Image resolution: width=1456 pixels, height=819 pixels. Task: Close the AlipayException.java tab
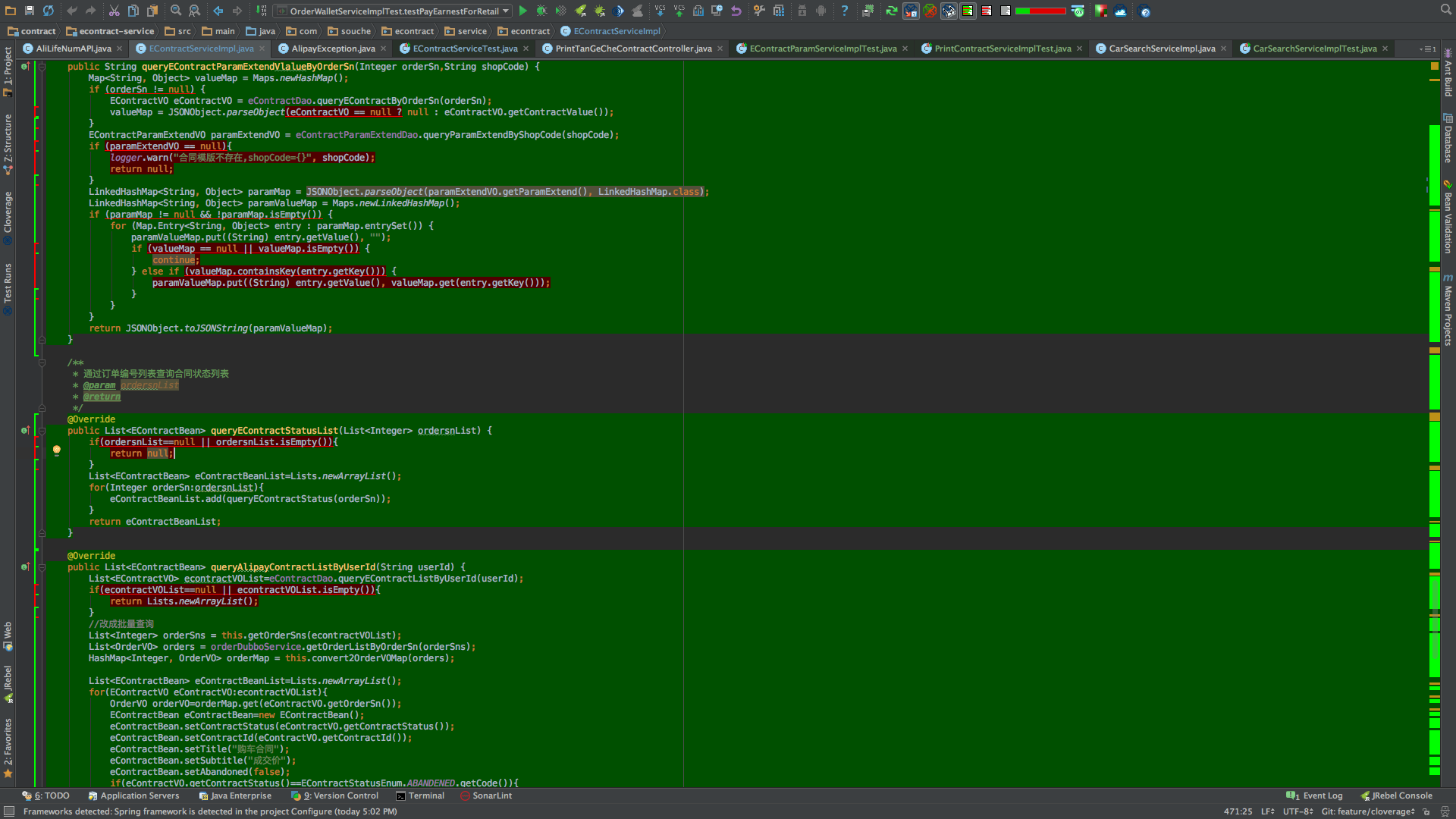point(384,49)
